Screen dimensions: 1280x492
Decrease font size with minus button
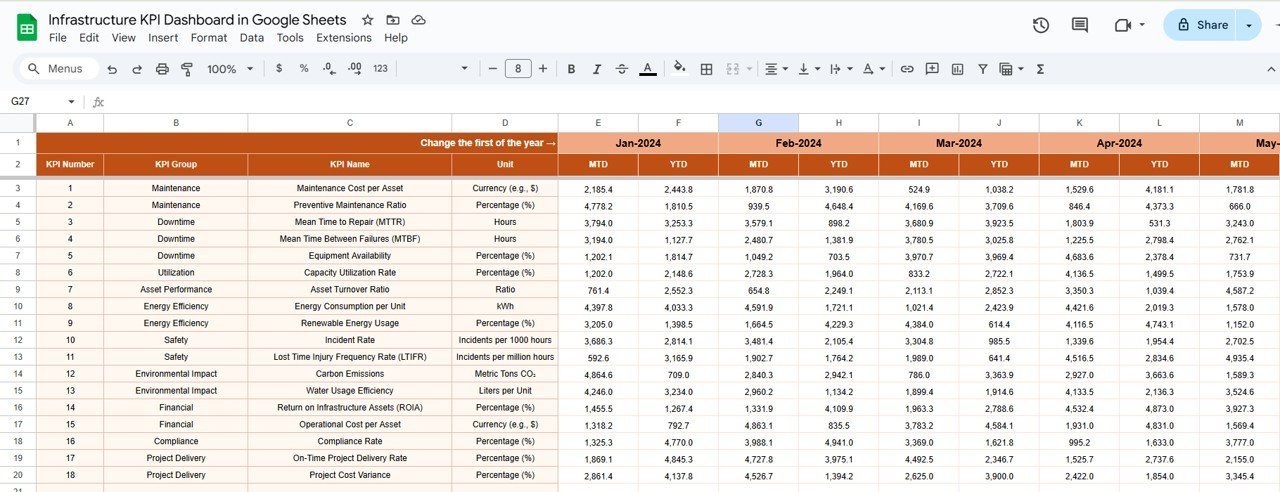click(x=492, y=69)
